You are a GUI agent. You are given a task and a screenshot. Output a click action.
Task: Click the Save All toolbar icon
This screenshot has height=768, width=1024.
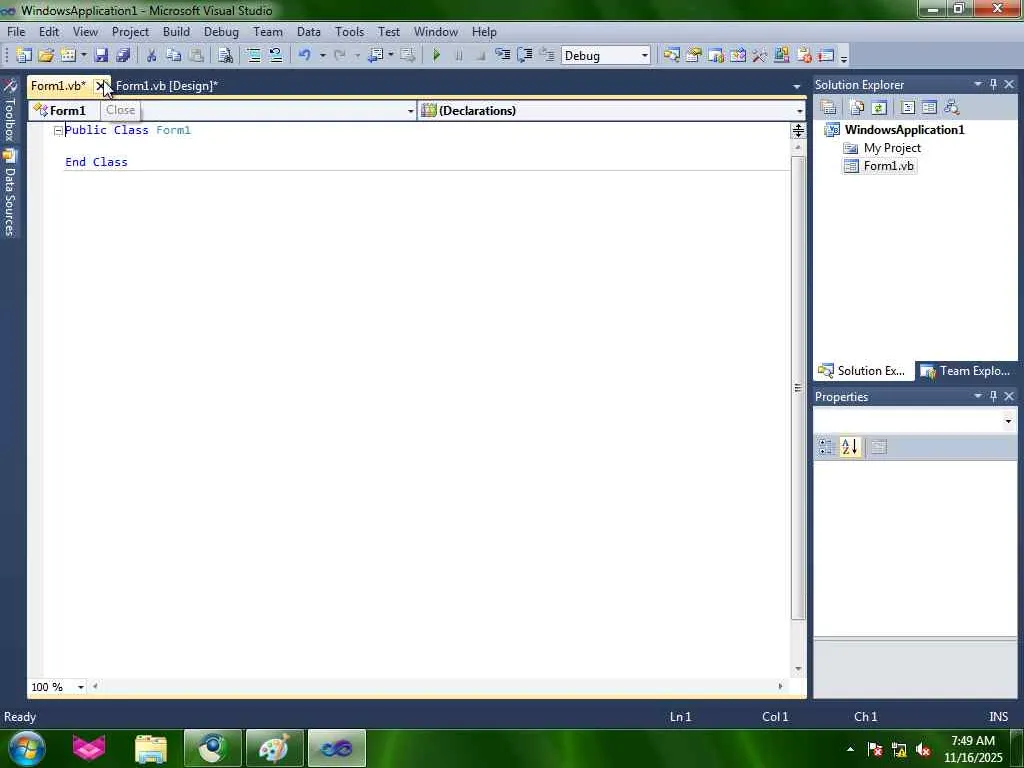pyautogui.click(x=123, y=56)
